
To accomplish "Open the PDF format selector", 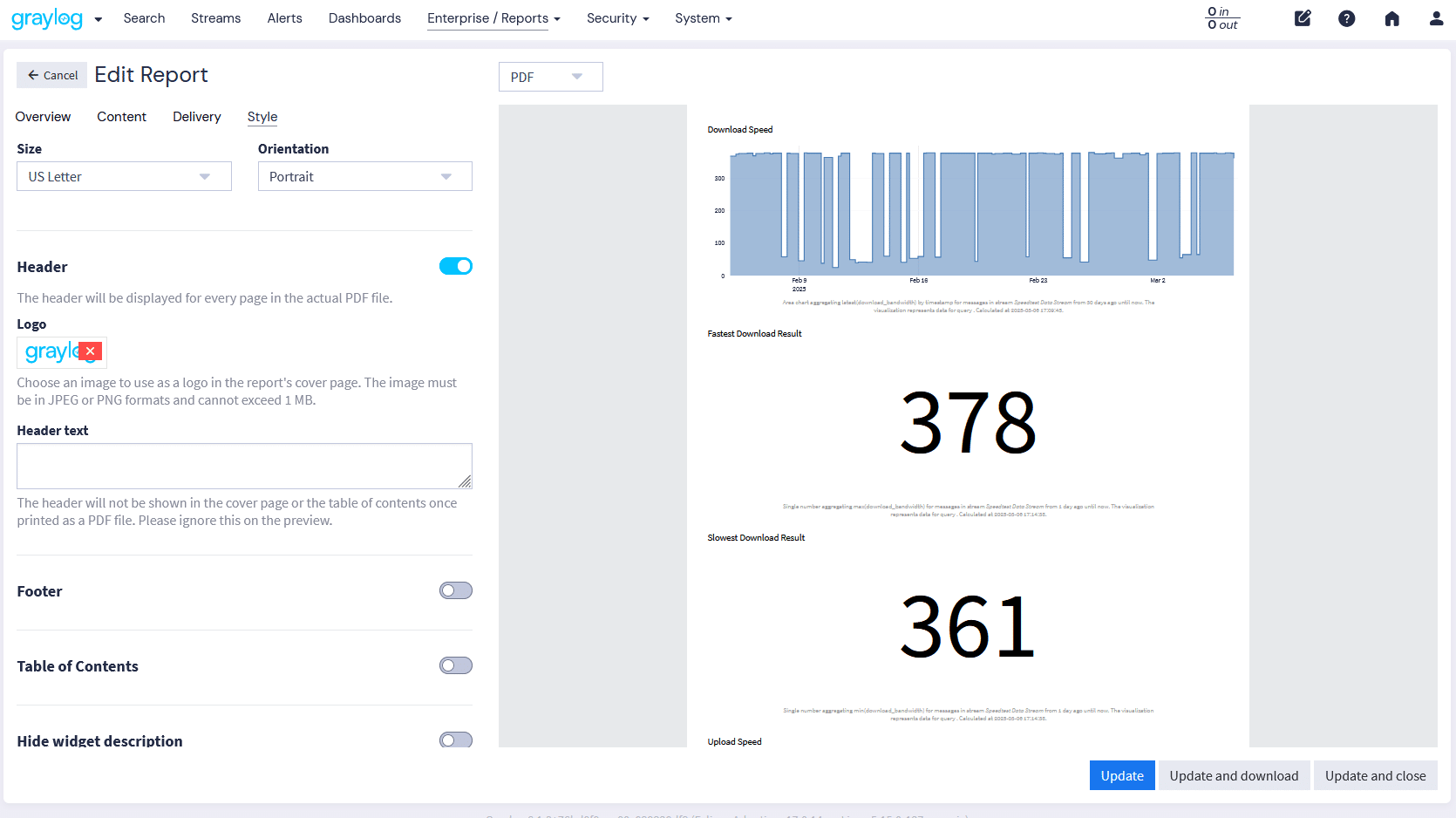I will click(x=550, y=77).
